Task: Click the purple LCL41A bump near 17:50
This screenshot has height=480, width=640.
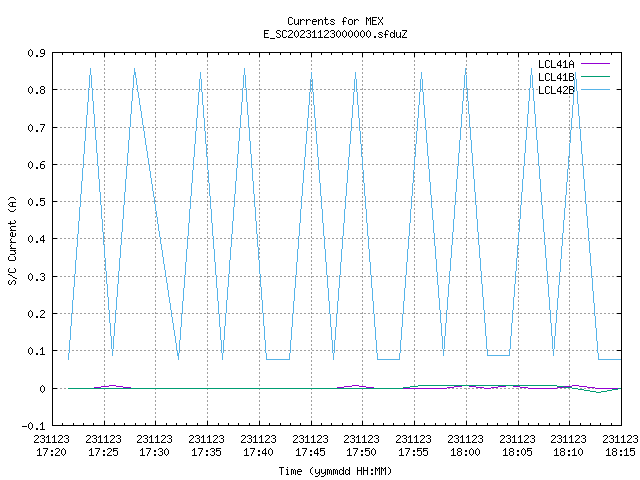Action: click(x=356, y=386)
